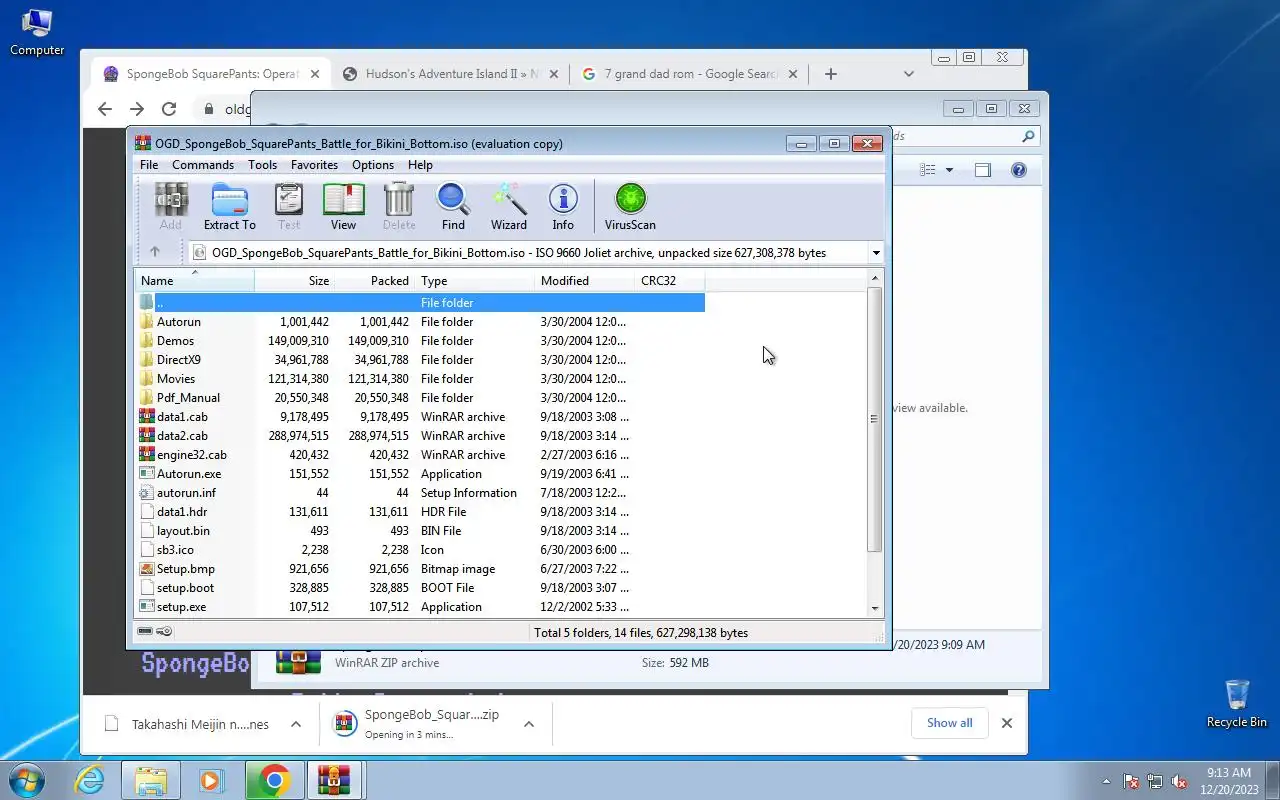This screenshot has height=800, width=1280.
Task: Click Show all downloads button
Action: [949, 723]
